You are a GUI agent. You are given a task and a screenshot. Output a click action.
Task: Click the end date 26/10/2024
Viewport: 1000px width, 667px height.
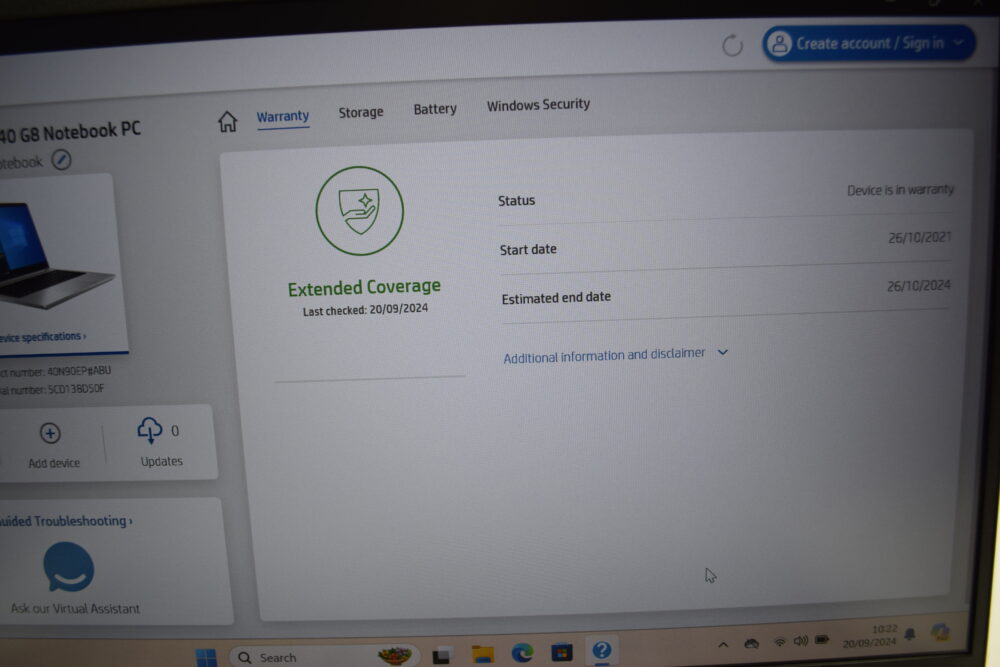click(x=918, y=286)
